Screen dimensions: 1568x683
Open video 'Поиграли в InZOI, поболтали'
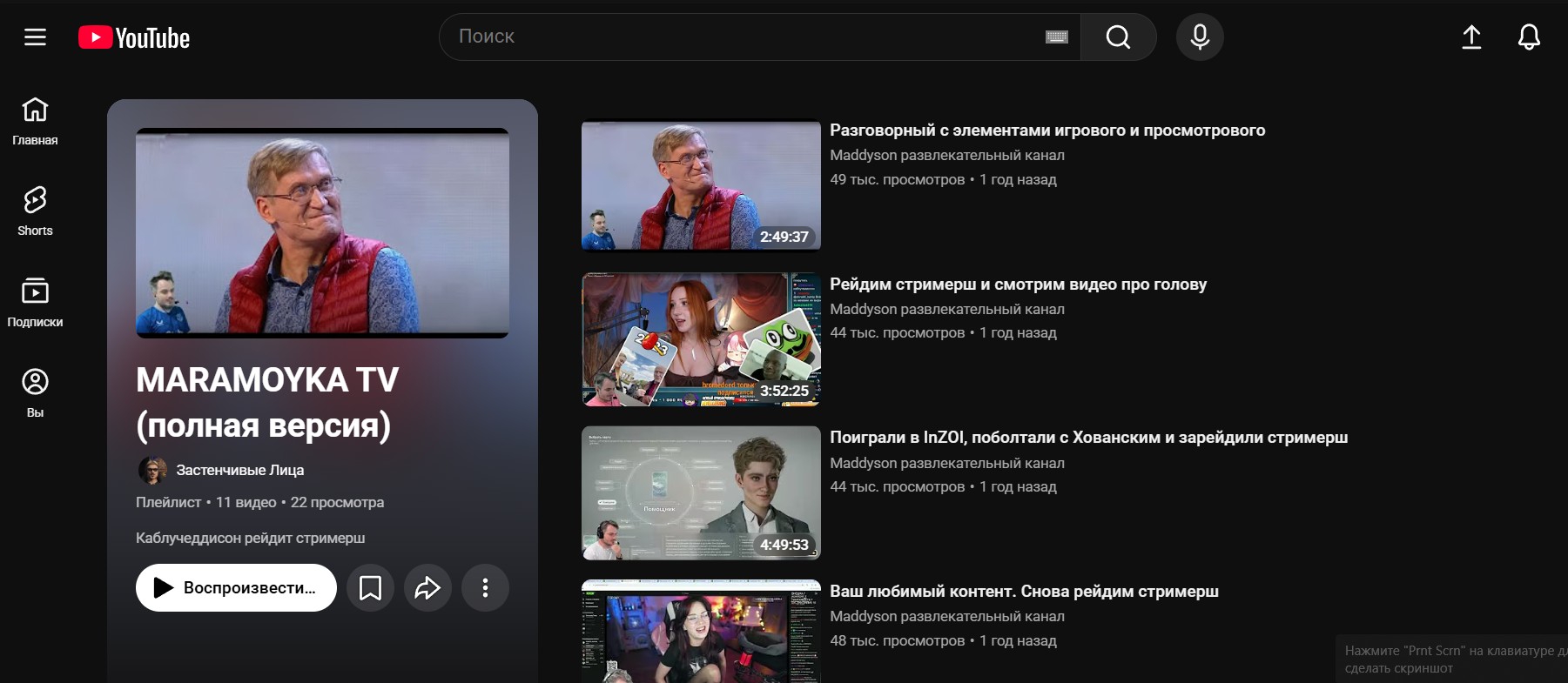coord(1088,437)
